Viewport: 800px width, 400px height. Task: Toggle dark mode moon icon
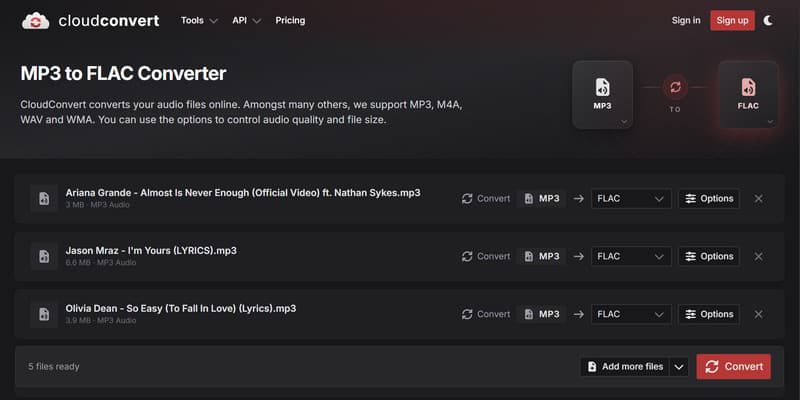[768, 20]
